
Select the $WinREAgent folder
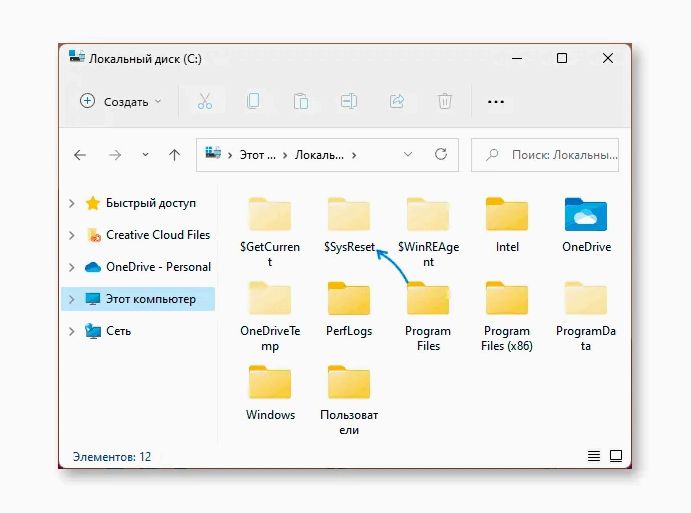[428, 232]
